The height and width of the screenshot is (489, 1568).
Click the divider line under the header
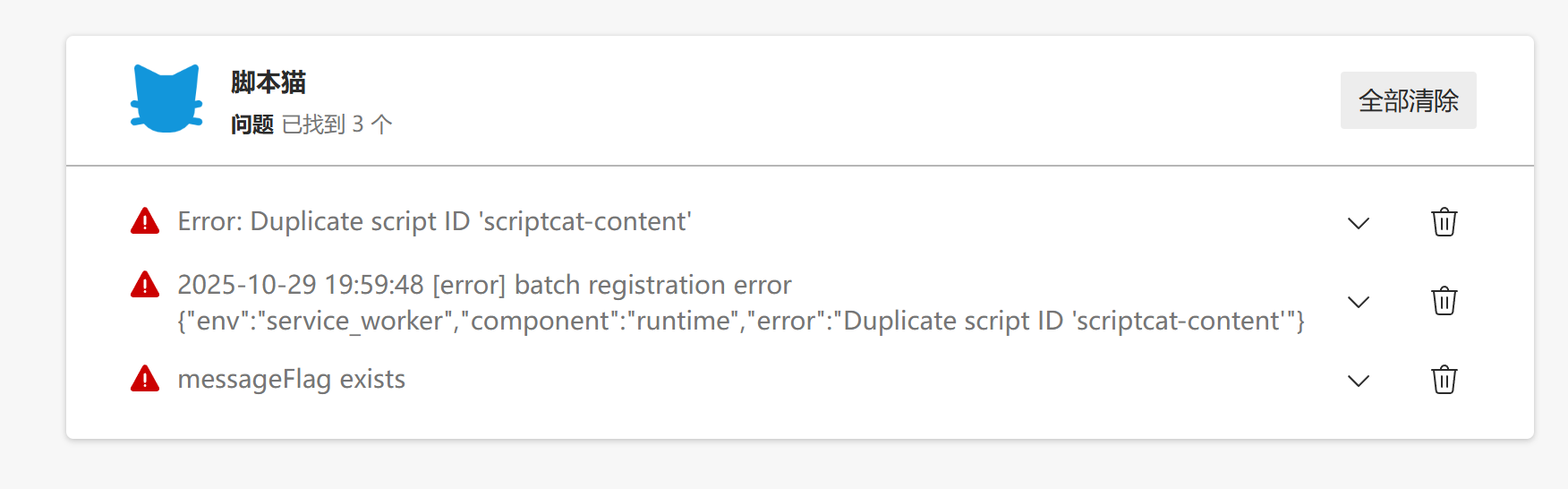click(799, 166)
